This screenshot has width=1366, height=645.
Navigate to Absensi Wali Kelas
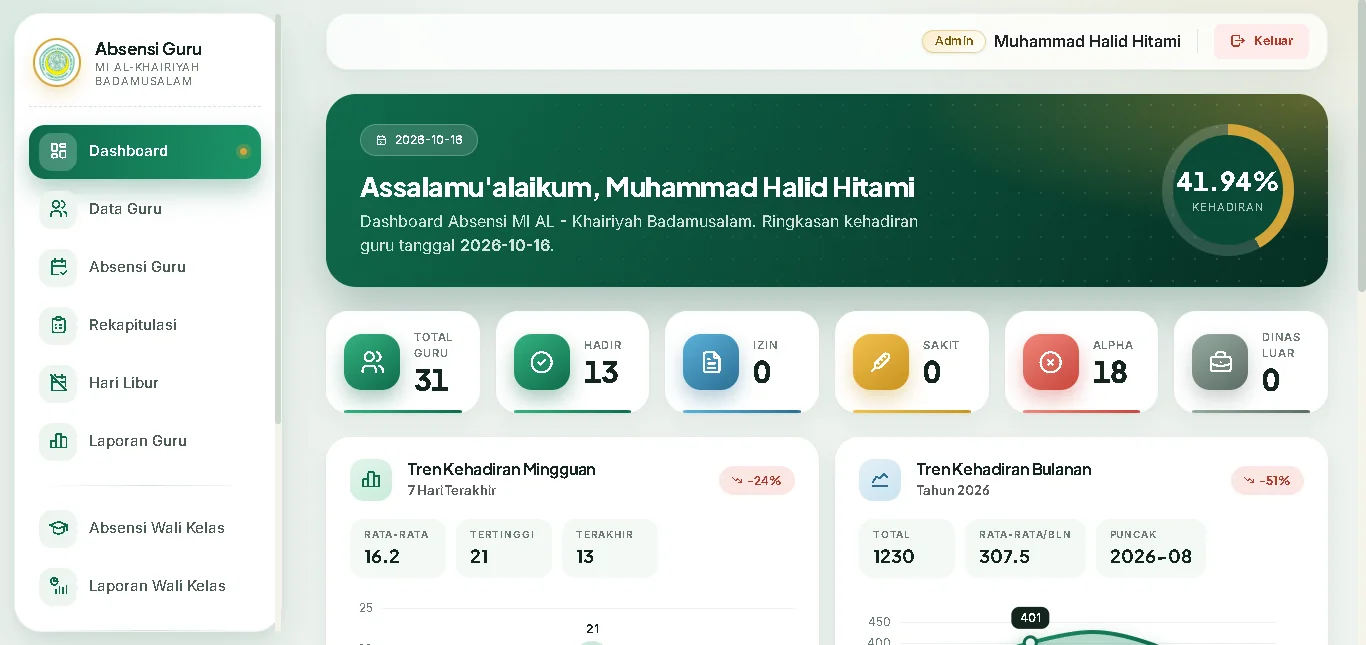click(145, 528)
